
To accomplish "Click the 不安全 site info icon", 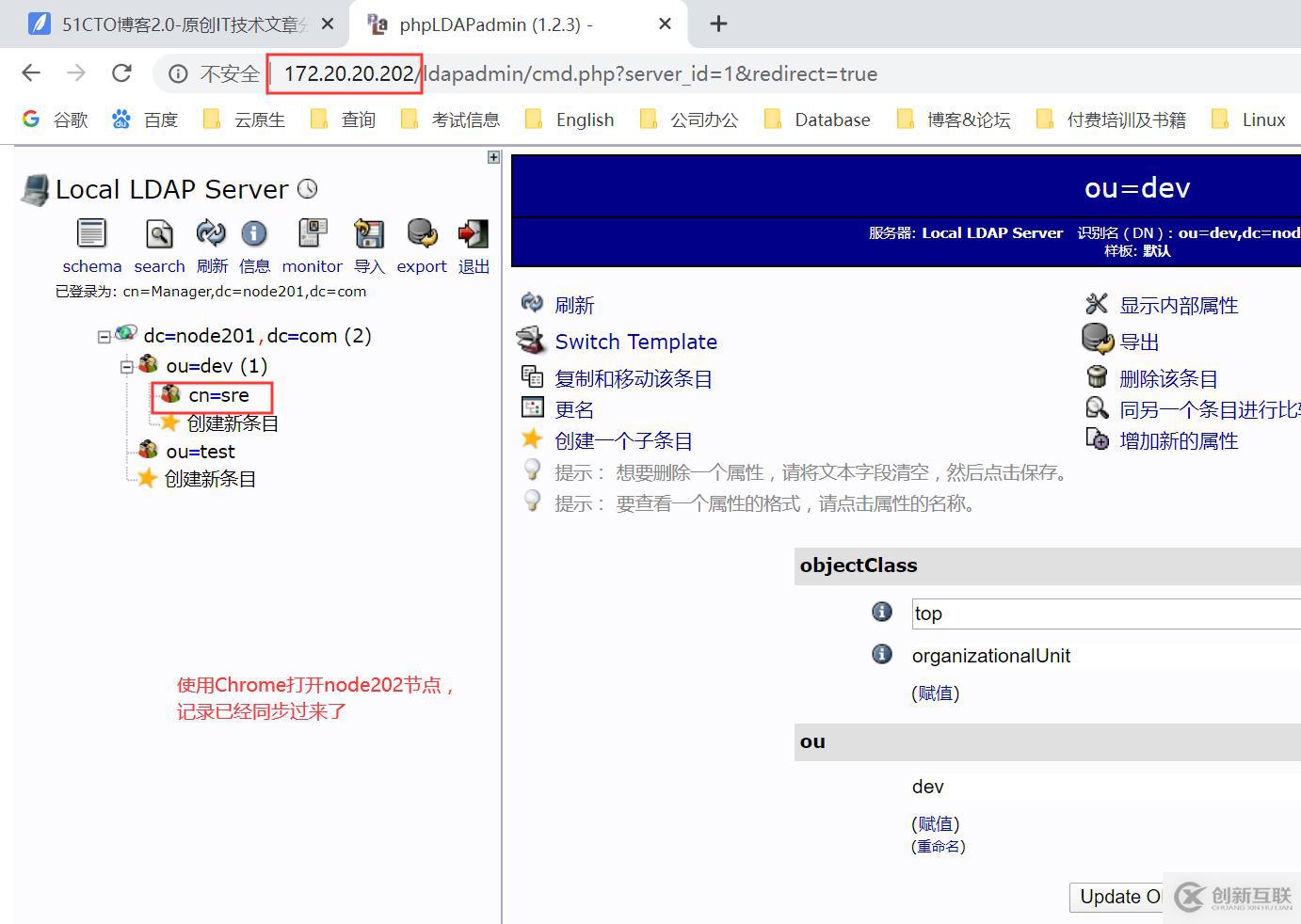I will tap(178, 74).
